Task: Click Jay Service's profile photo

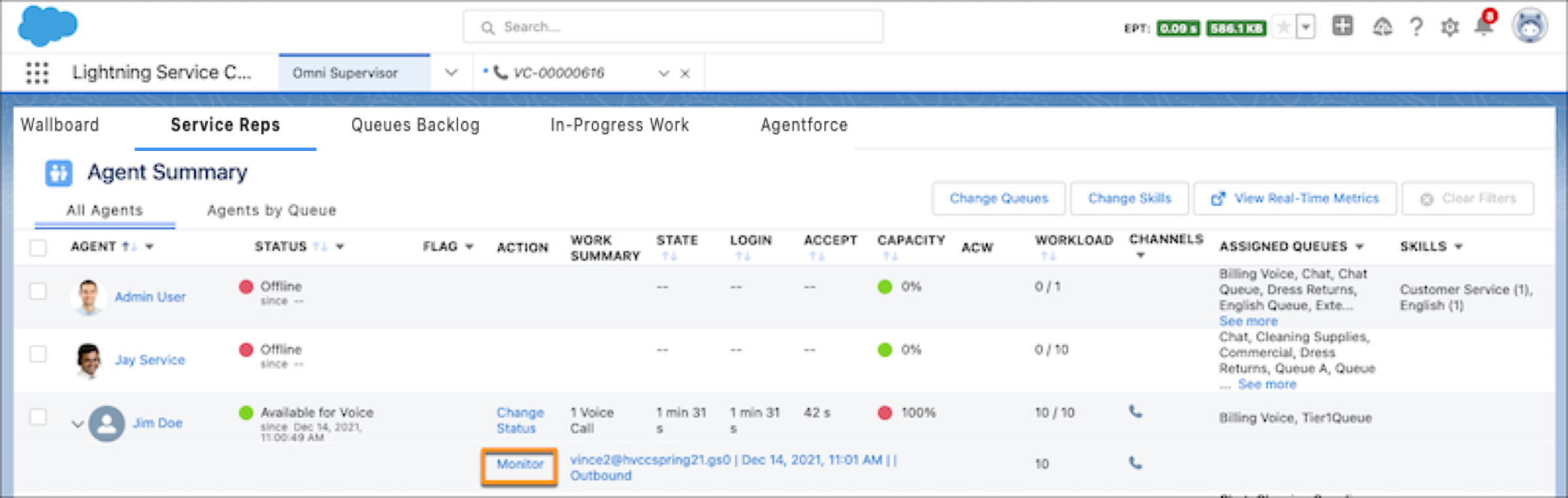Action: coord(88,360)
